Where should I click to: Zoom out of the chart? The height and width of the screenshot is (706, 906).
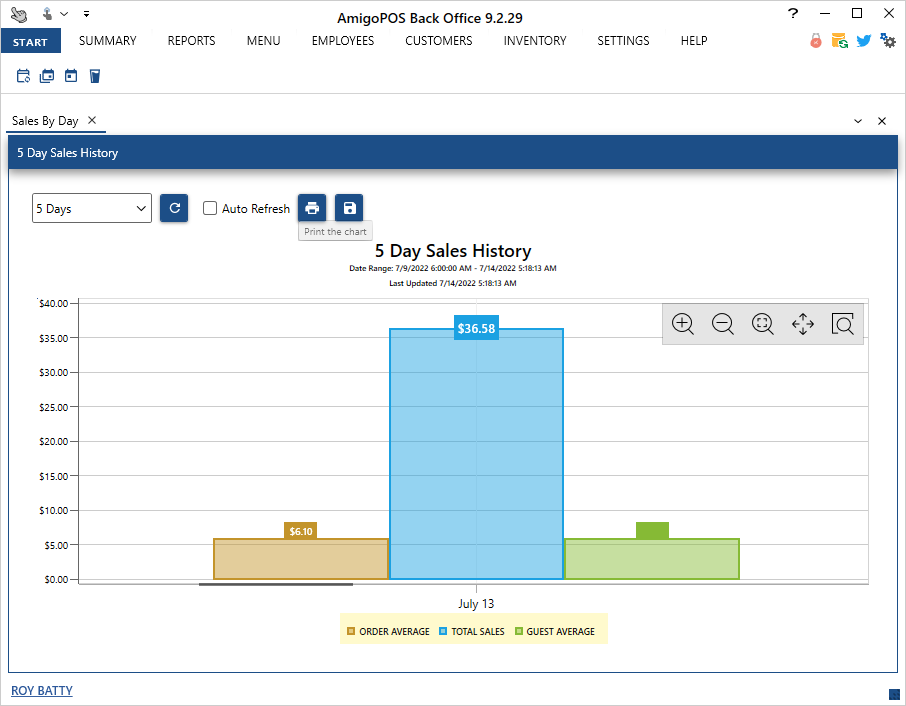pos(723,324)
